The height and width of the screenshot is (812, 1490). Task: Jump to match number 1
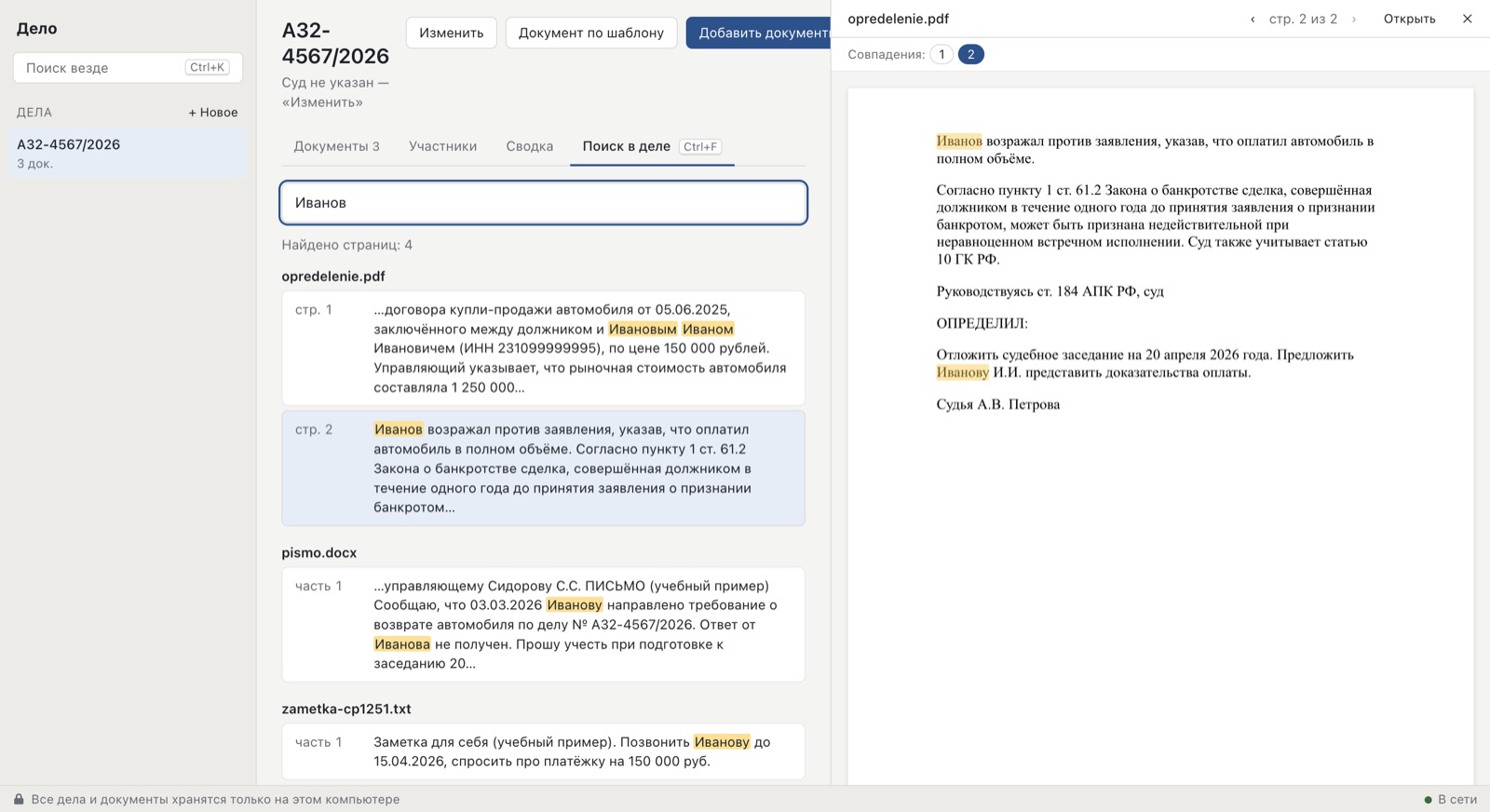(x=941, y=54)
